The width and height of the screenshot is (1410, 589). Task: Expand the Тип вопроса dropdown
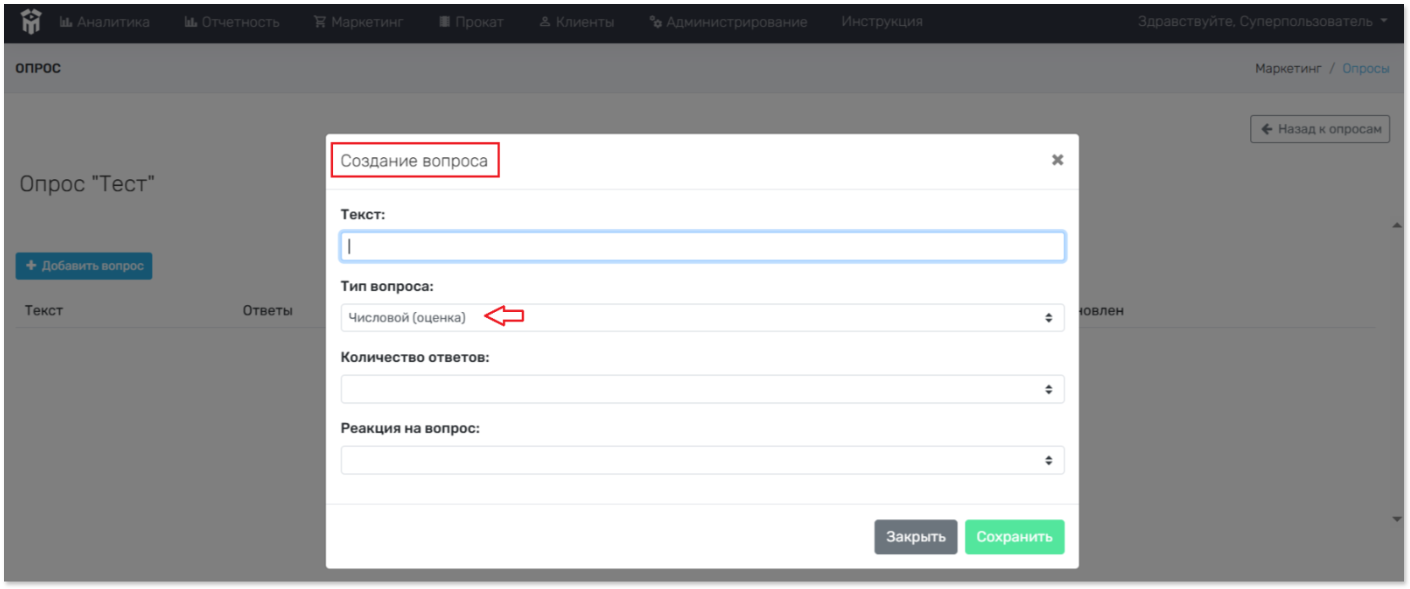click(x=702, y=318)
